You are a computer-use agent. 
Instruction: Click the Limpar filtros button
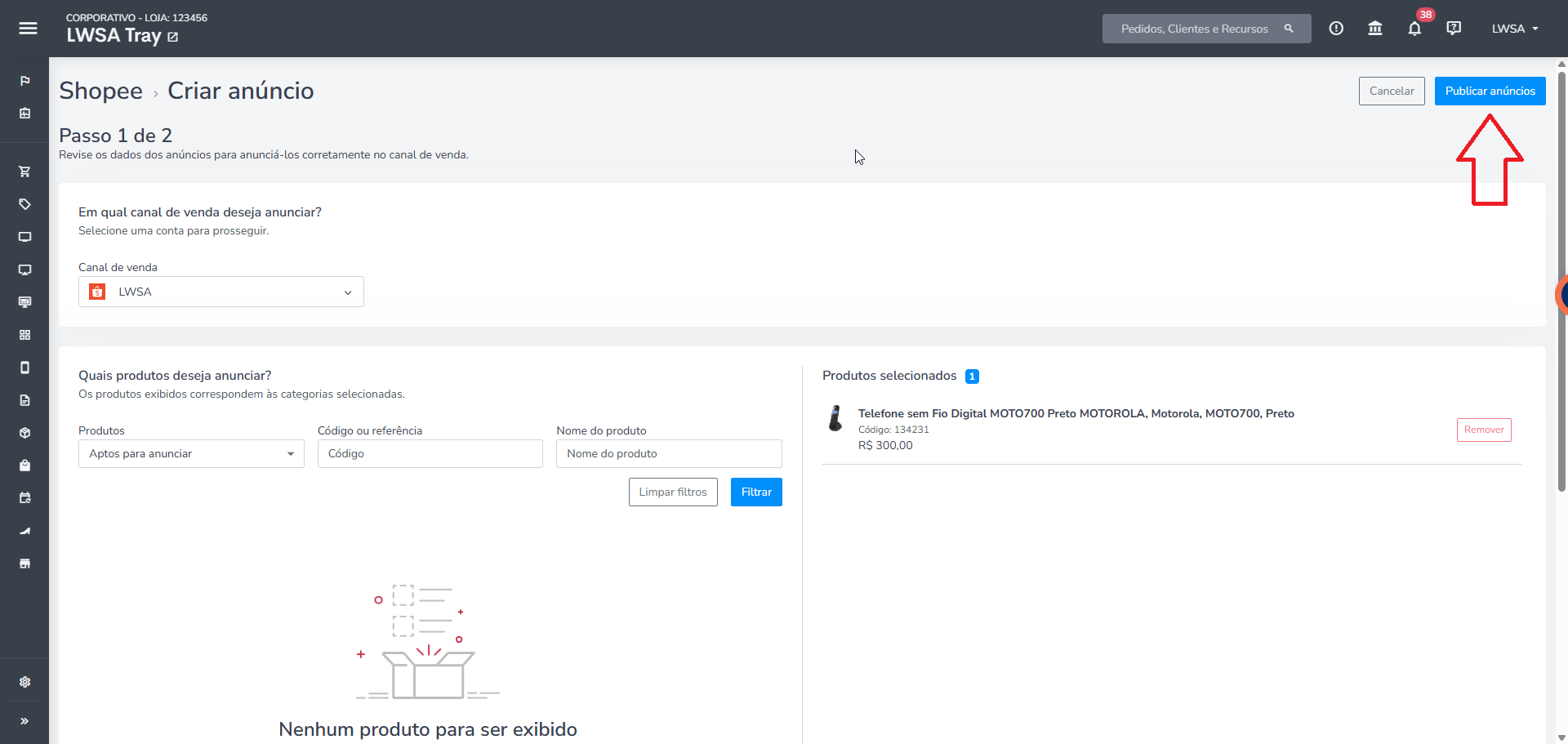coord(673,492)
